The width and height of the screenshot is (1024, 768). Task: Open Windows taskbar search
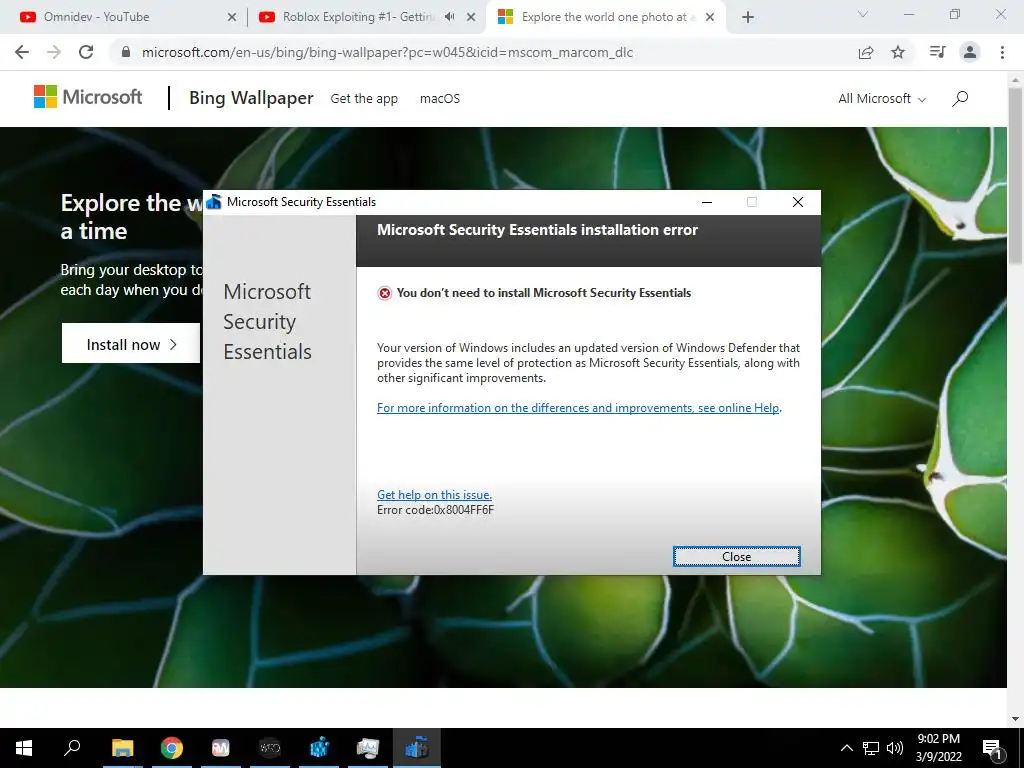point(72,748)
